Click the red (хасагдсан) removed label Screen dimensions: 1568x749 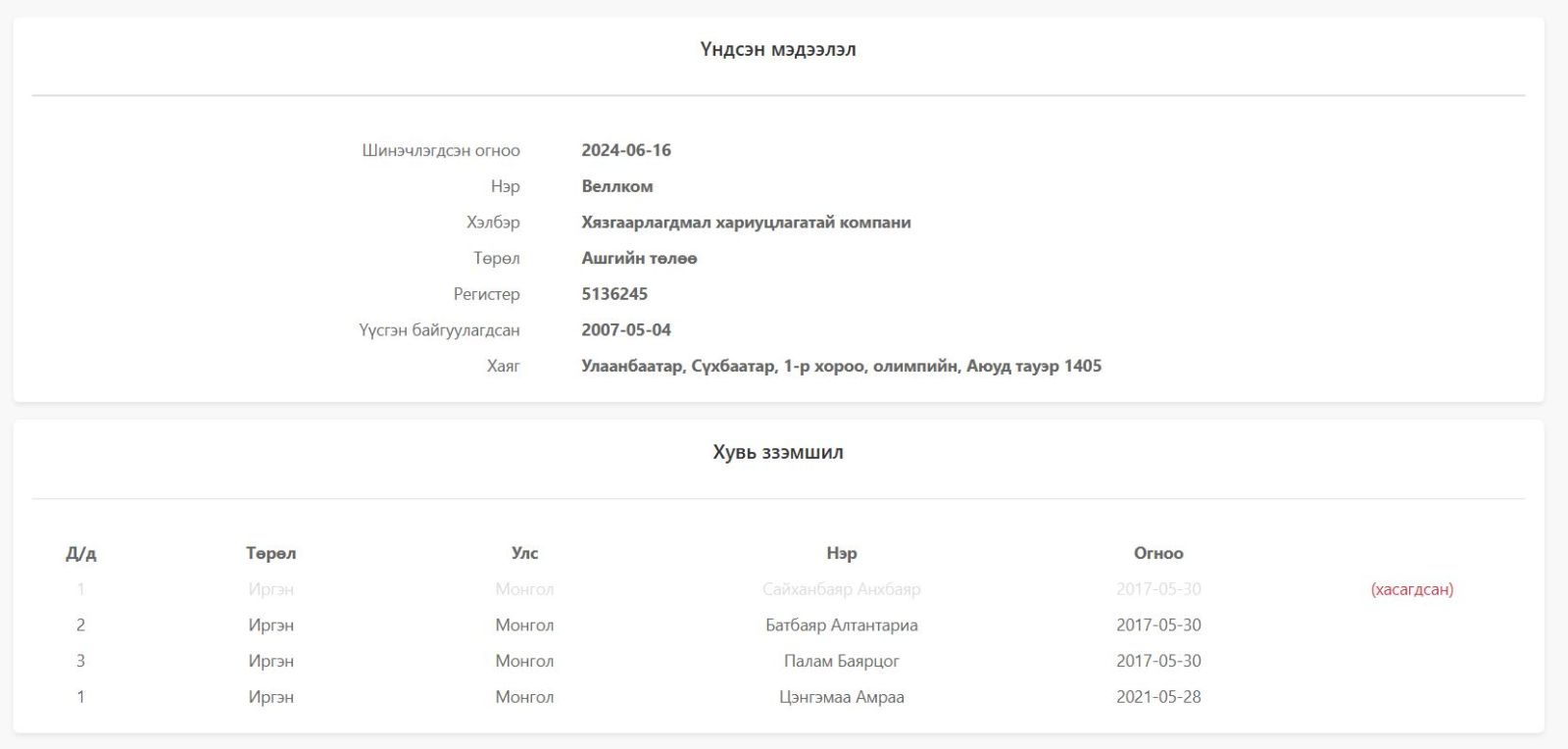pos(1411,589)
